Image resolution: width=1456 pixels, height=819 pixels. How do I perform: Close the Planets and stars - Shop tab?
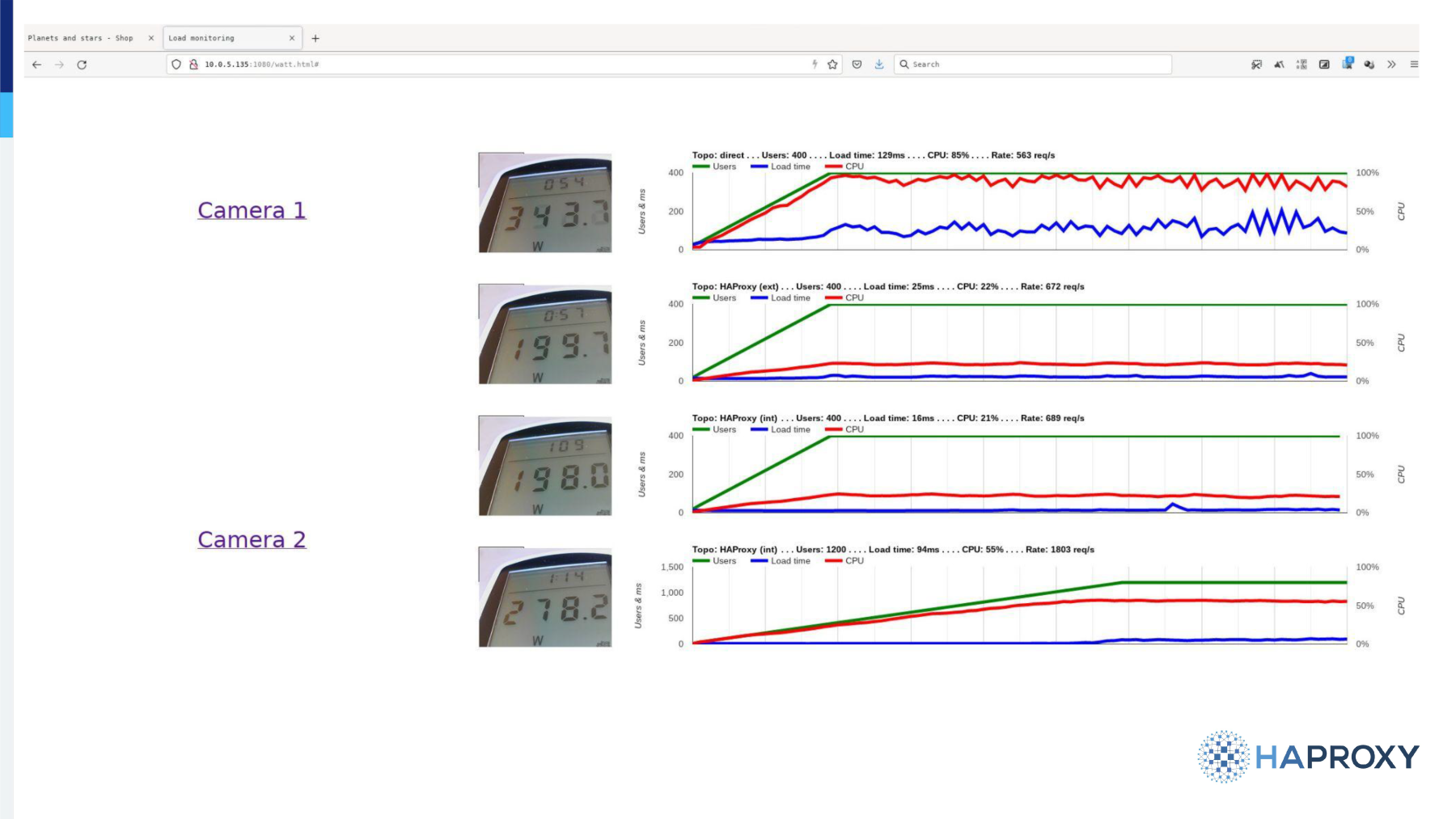point(150,38)
